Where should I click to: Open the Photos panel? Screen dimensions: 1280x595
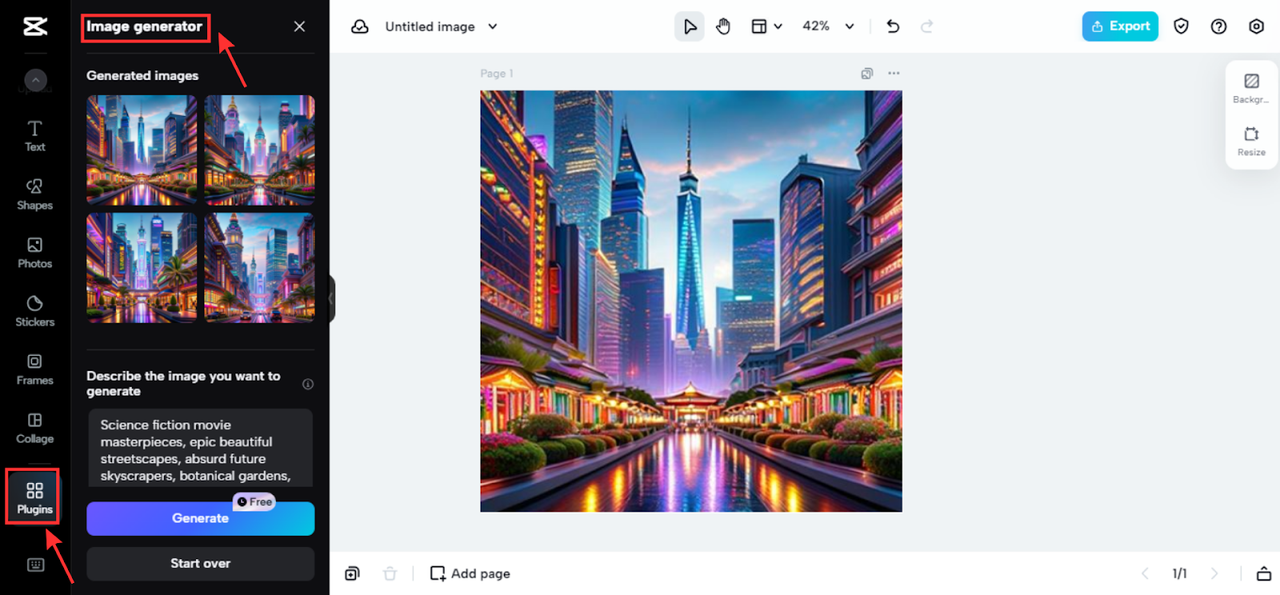pyautogui.click(x=35, y=253)
